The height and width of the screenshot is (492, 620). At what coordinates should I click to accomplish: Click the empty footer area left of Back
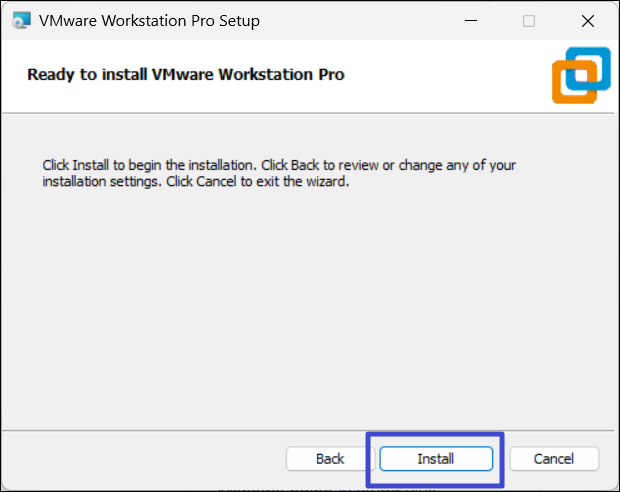pyautogui.click(x=140, y=459)
